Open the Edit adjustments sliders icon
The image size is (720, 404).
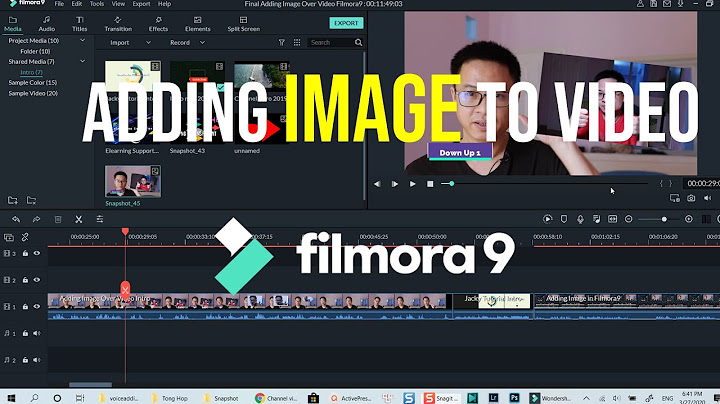tap(100, 219)
